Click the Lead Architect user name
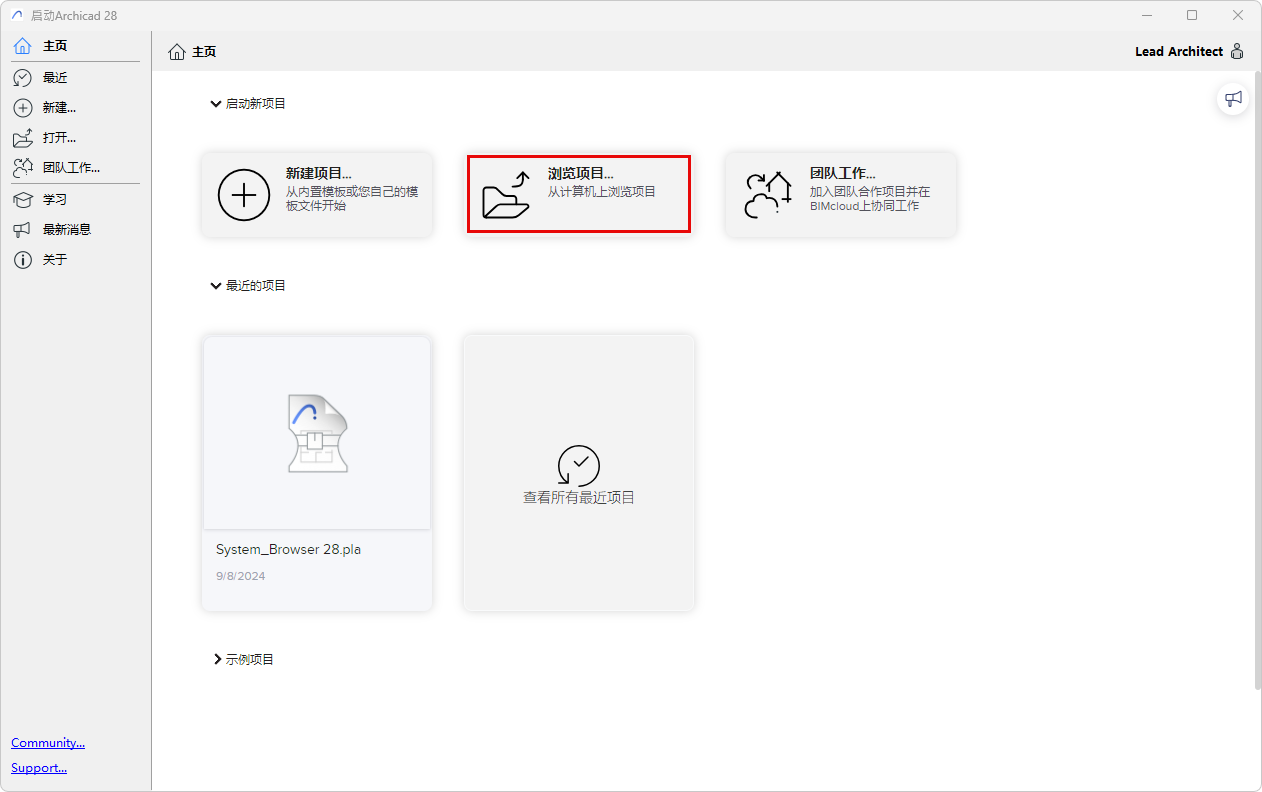Image resolution: width=1262 pixels, height=792 pixels. (1179, 51)
